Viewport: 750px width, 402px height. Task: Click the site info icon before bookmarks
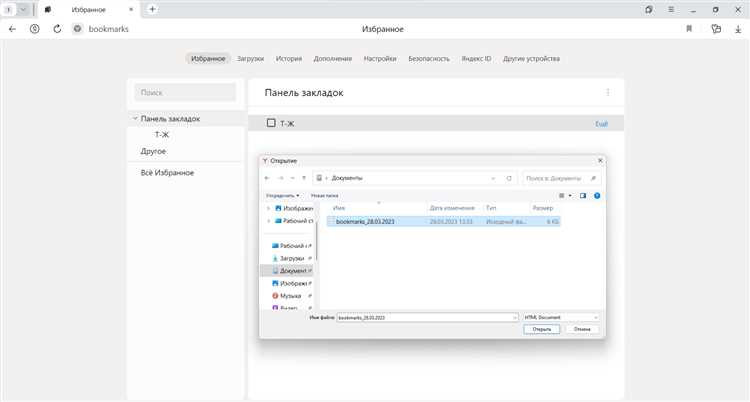click(x=77, y=29)
